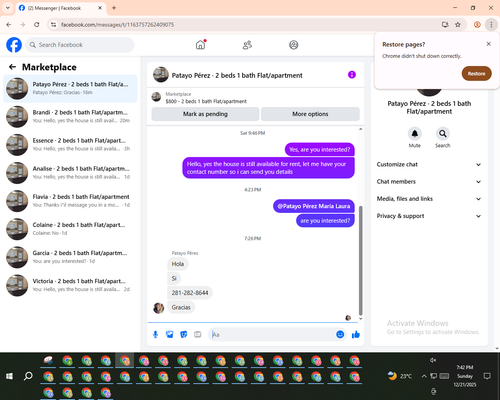Viewport: 500px width, 400px height.
Task: Click Restore button in Chrome popup
Action: pyautogui.click(x=476, y=74)
